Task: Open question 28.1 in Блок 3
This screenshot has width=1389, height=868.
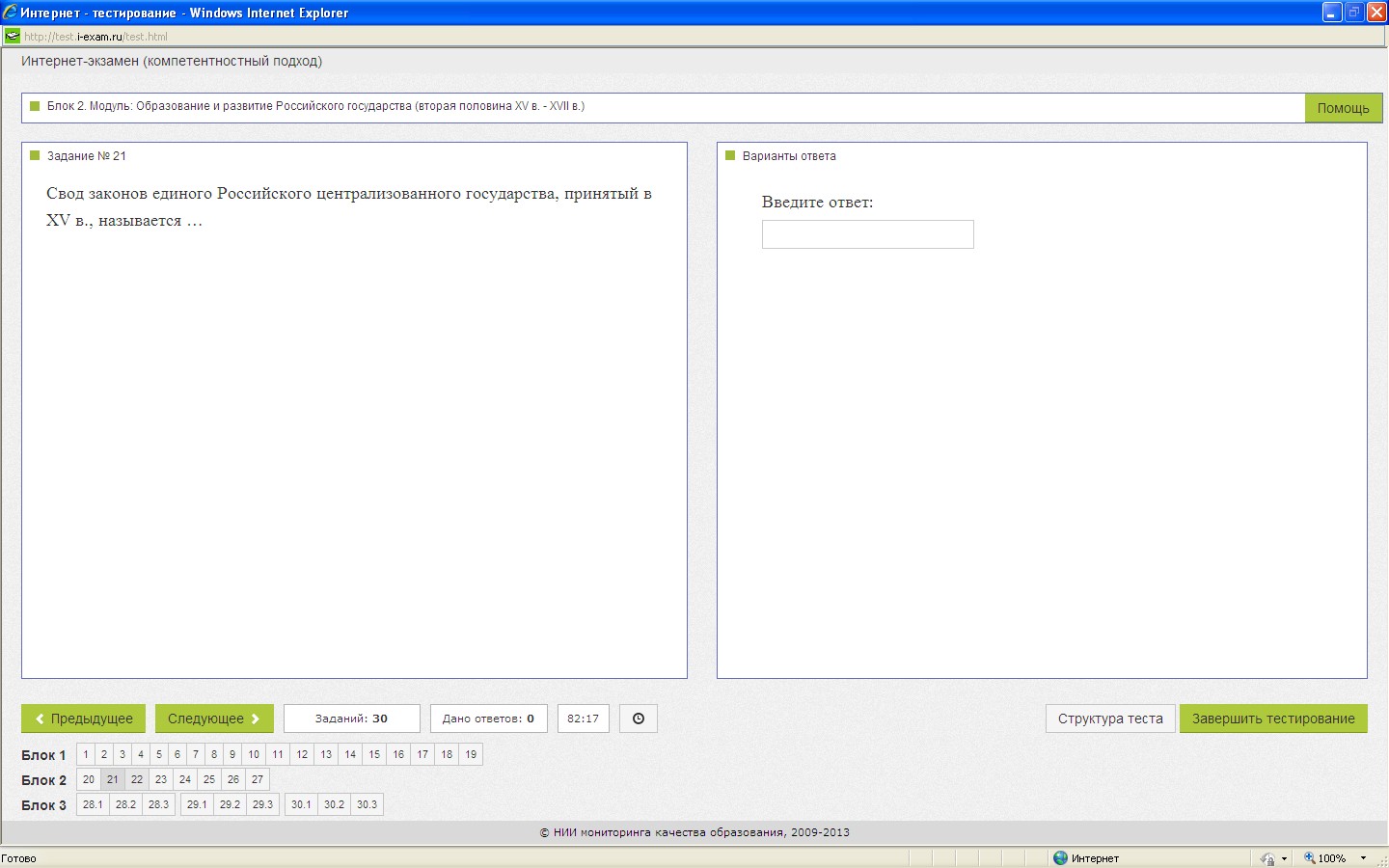Action: click(x=93, y=804)
